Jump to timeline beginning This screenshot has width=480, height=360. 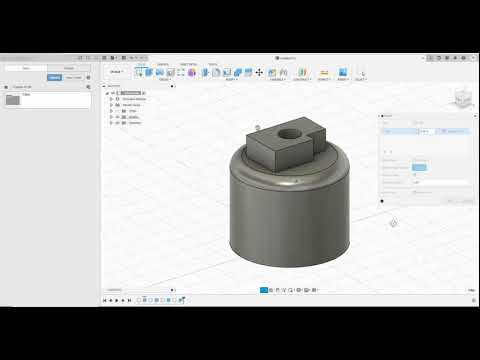105,300
